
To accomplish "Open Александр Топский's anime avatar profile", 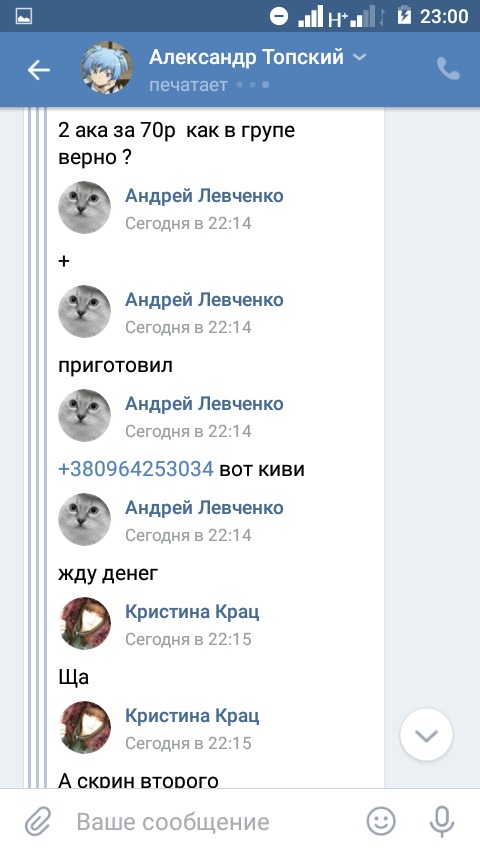I will coord(107,68).
